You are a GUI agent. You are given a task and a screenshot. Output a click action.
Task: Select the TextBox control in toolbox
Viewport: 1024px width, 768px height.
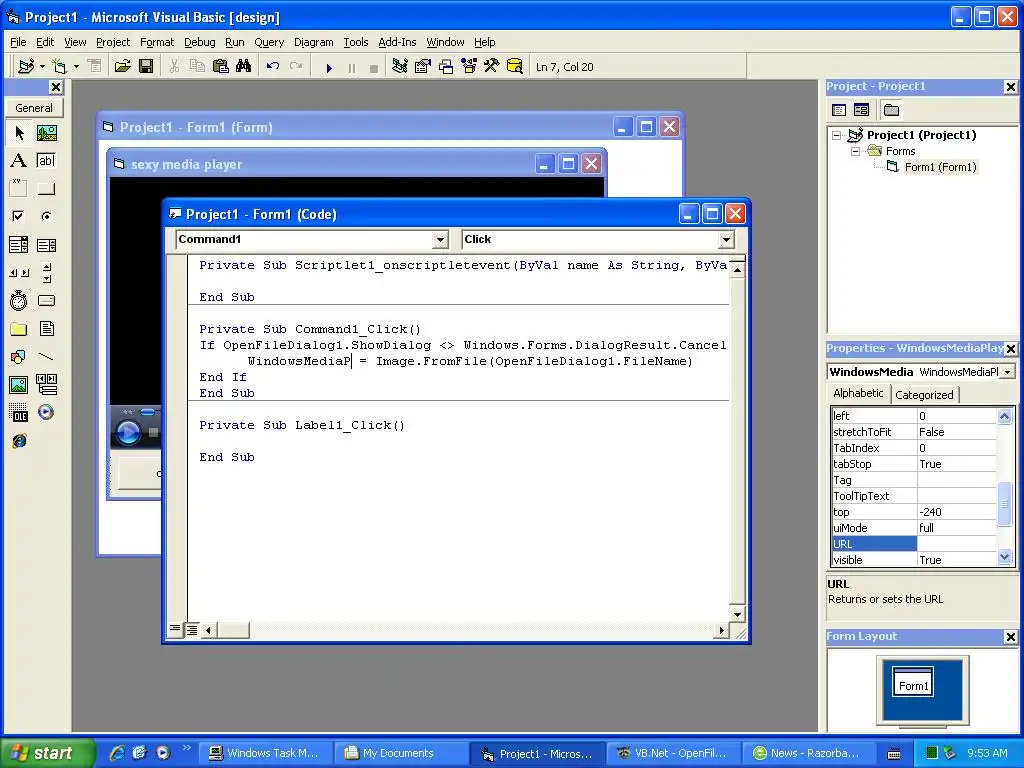tap(46, 161)
